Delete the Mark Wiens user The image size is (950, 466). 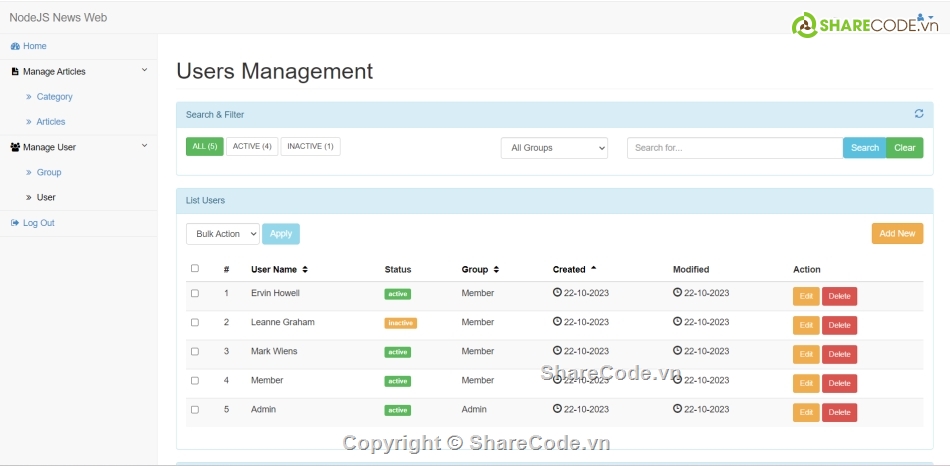[839, 354]
